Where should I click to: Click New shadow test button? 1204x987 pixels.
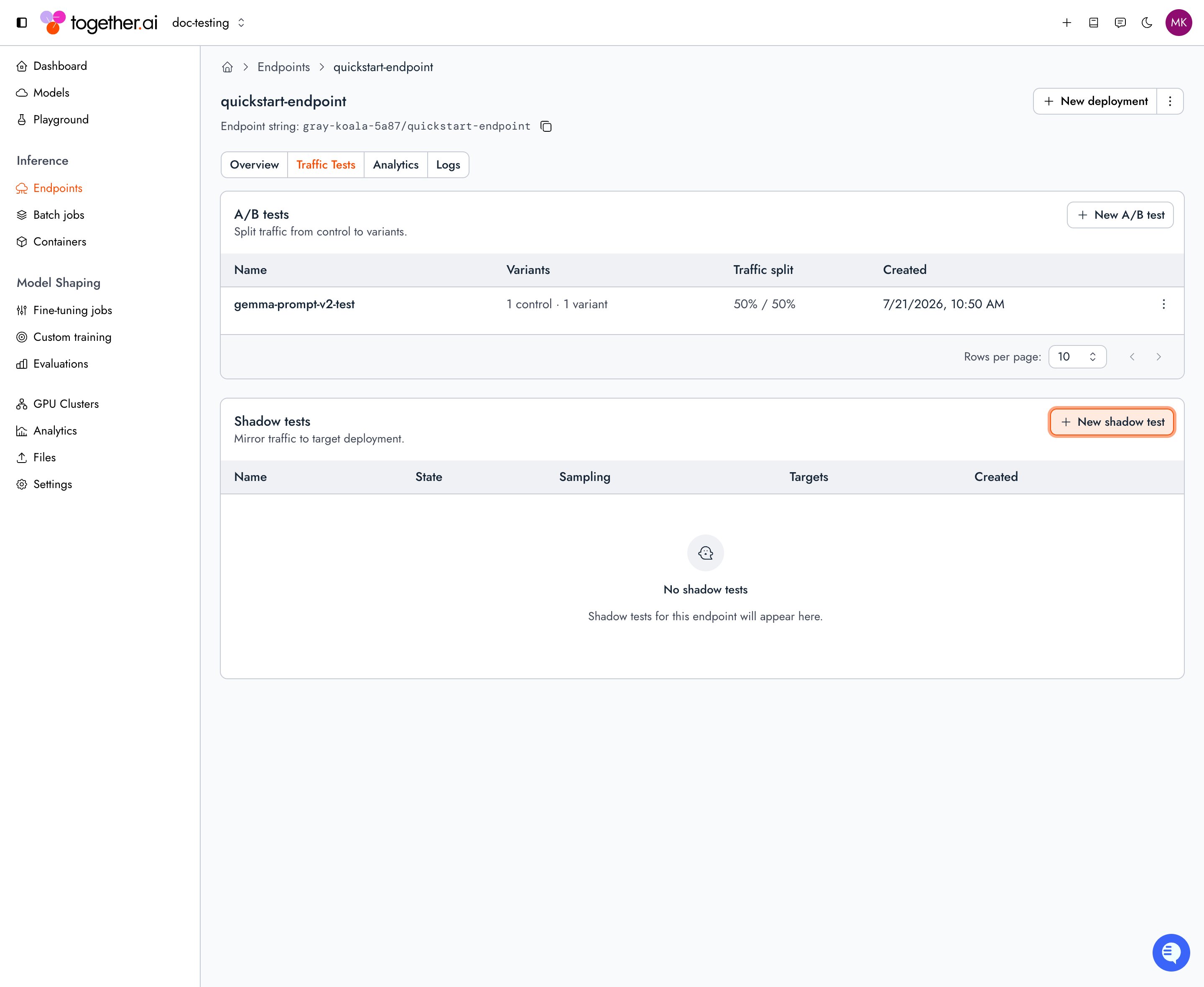(x=1112, y=422)
